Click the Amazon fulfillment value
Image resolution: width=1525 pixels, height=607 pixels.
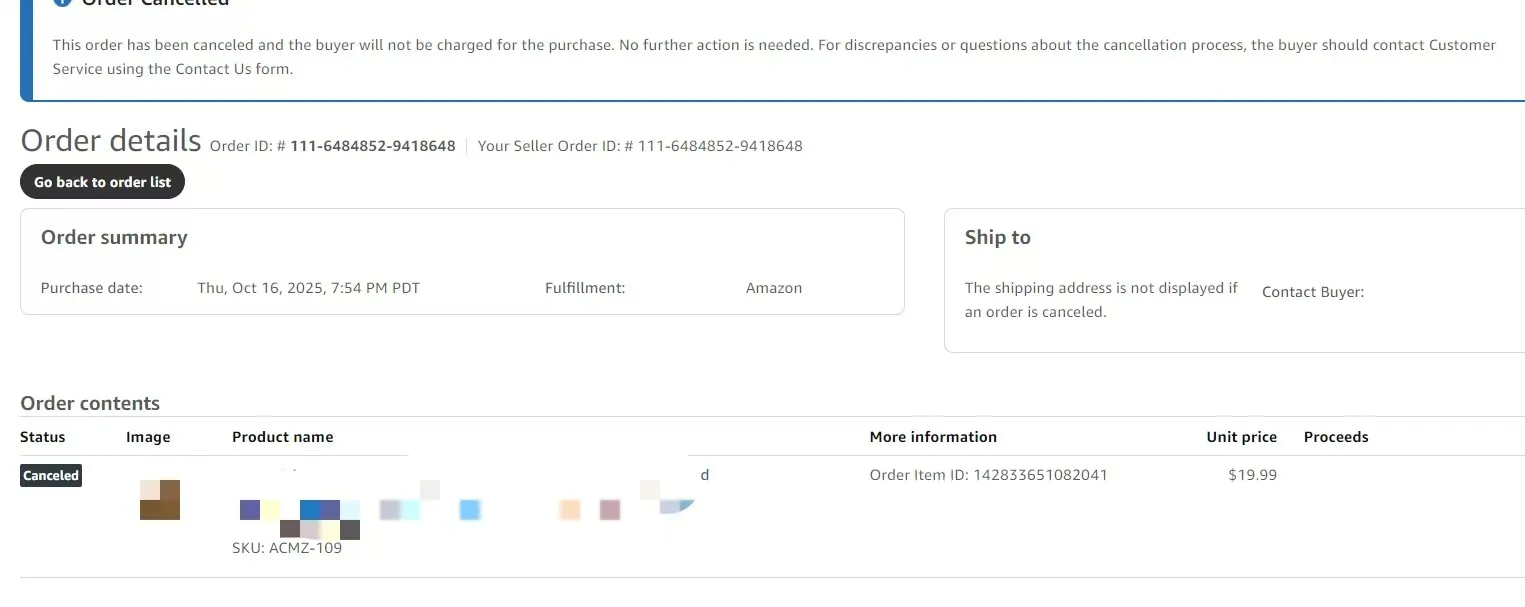click(x=774, y=288)
